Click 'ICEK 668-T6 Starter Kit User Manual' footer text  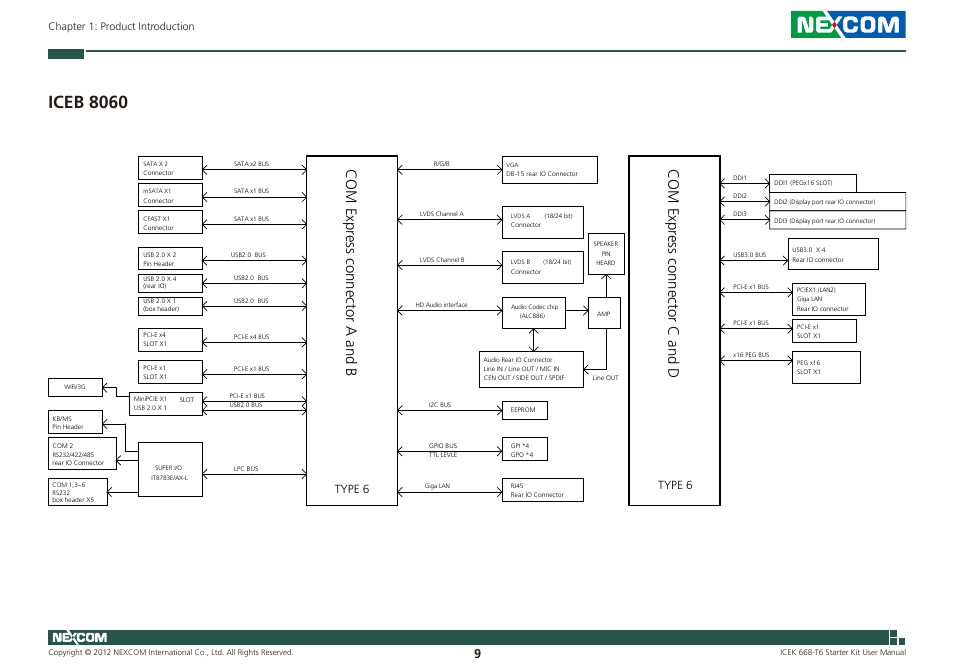(843, 653)
